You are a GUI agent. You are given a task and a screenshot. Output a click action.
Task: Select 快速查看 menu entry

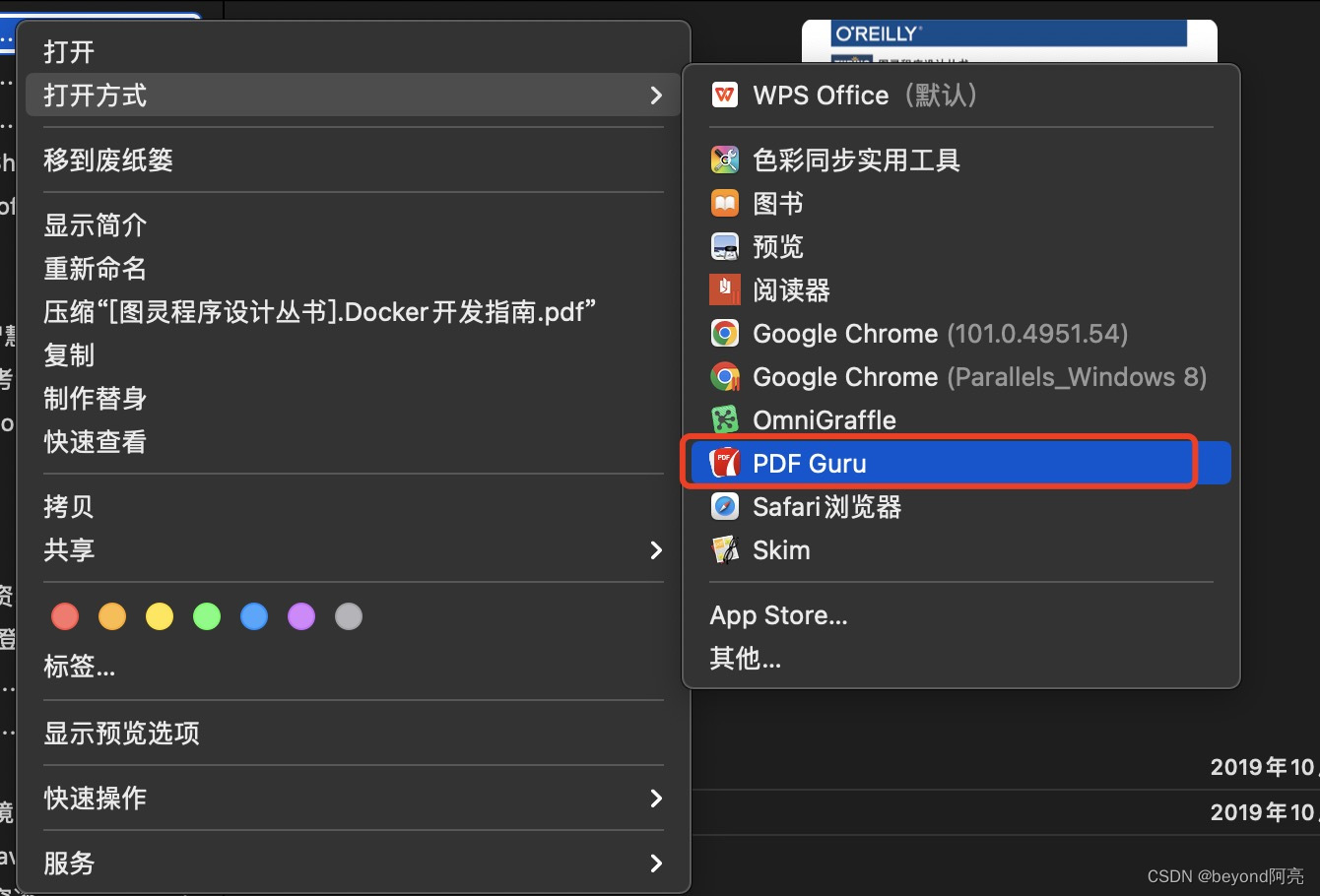pos(353,441)
